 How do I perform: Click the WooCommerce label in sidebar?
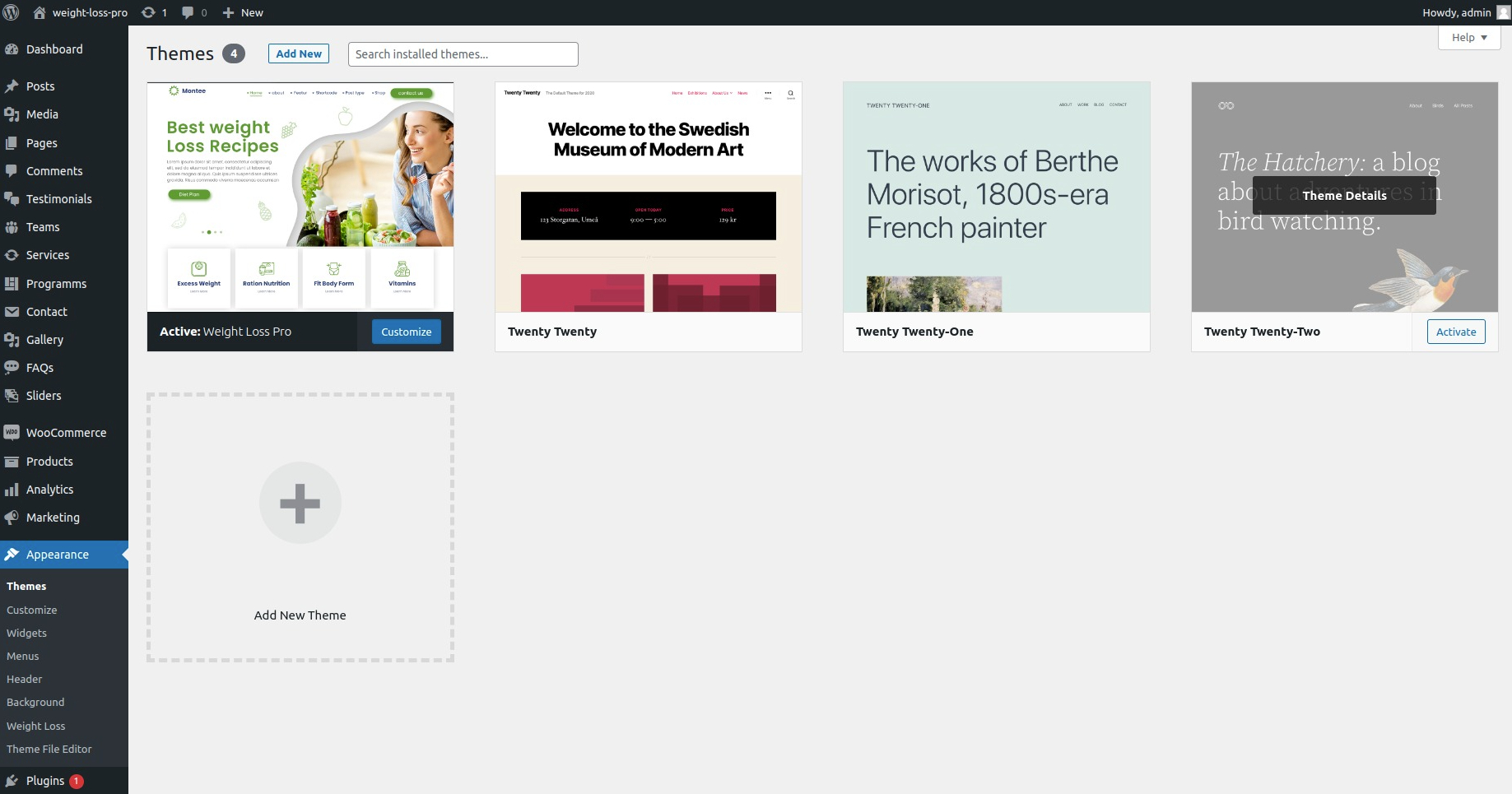click(67, 433)
